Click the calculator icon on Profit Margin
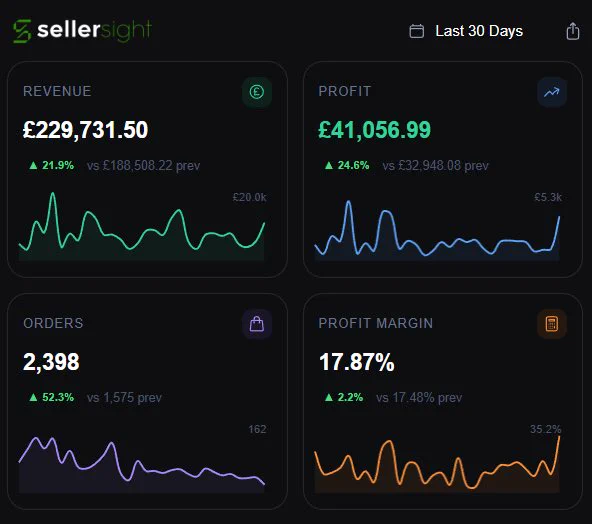This screenshot has height=524, width=592. pyautogui.click(x=552, y=324)
